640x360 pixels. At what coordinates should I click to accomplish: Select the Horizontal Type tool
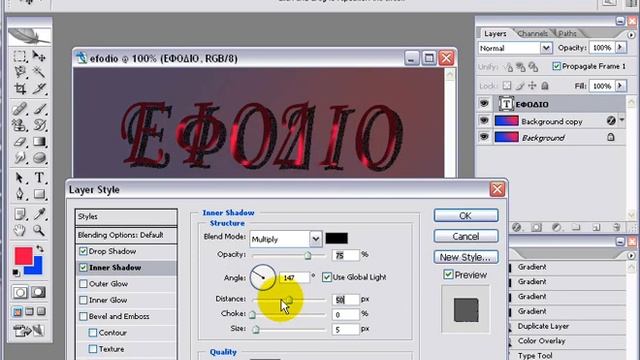coord(39,178)
